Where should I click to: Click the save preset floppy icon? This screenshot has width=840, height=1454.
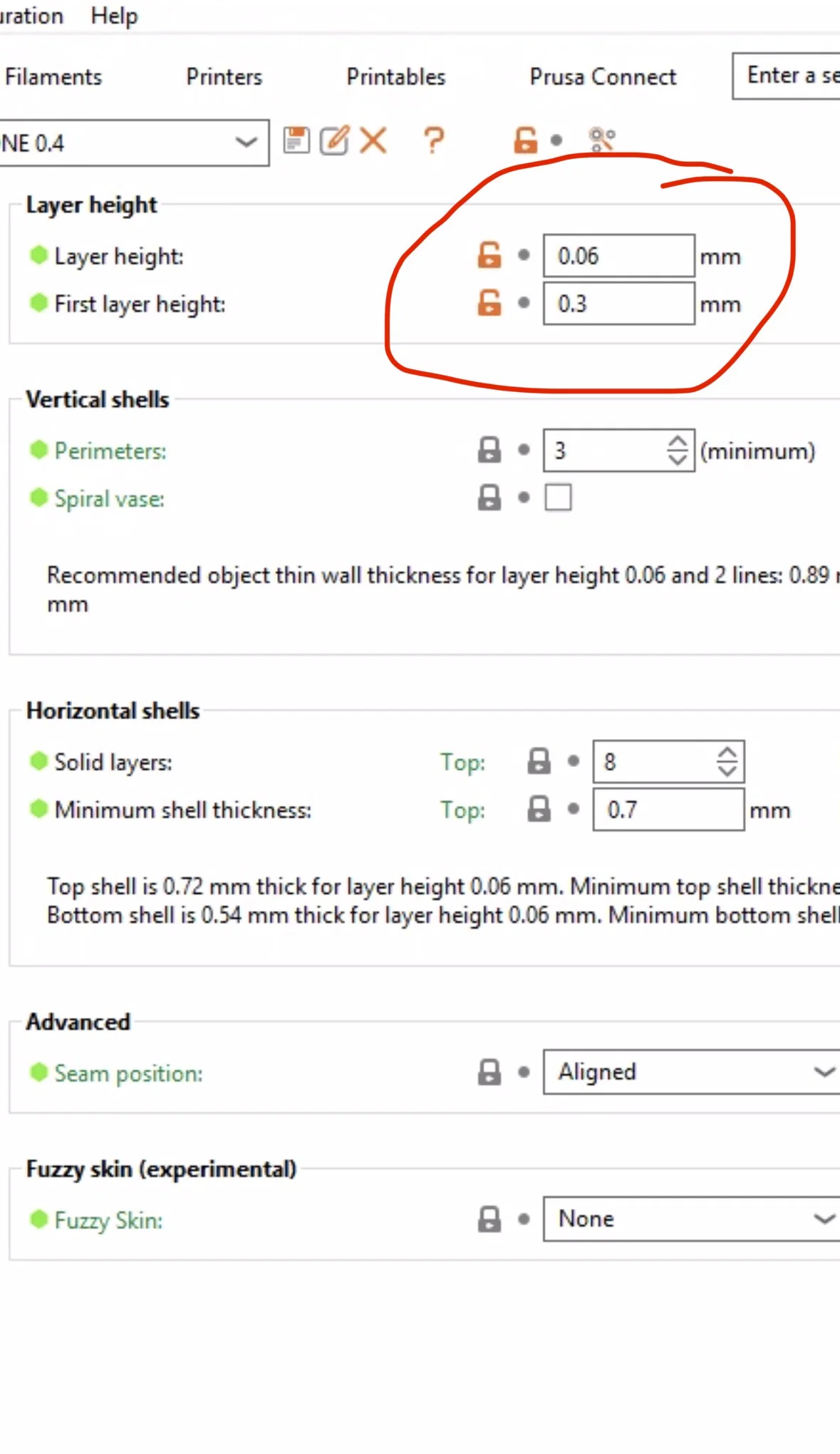pyautogui.click(x=296, y=140)
